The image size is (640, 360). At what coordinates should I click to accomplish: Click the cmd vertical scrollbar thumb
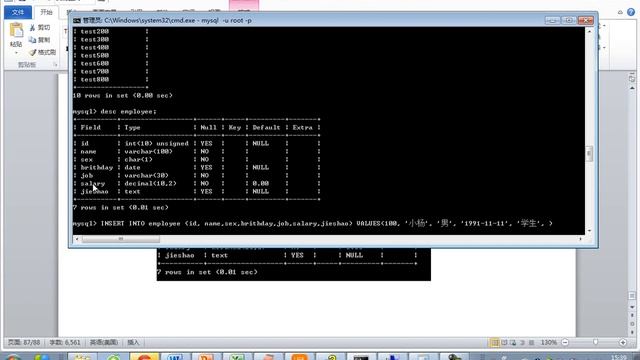pyautogui.click(x=589, y=154)
